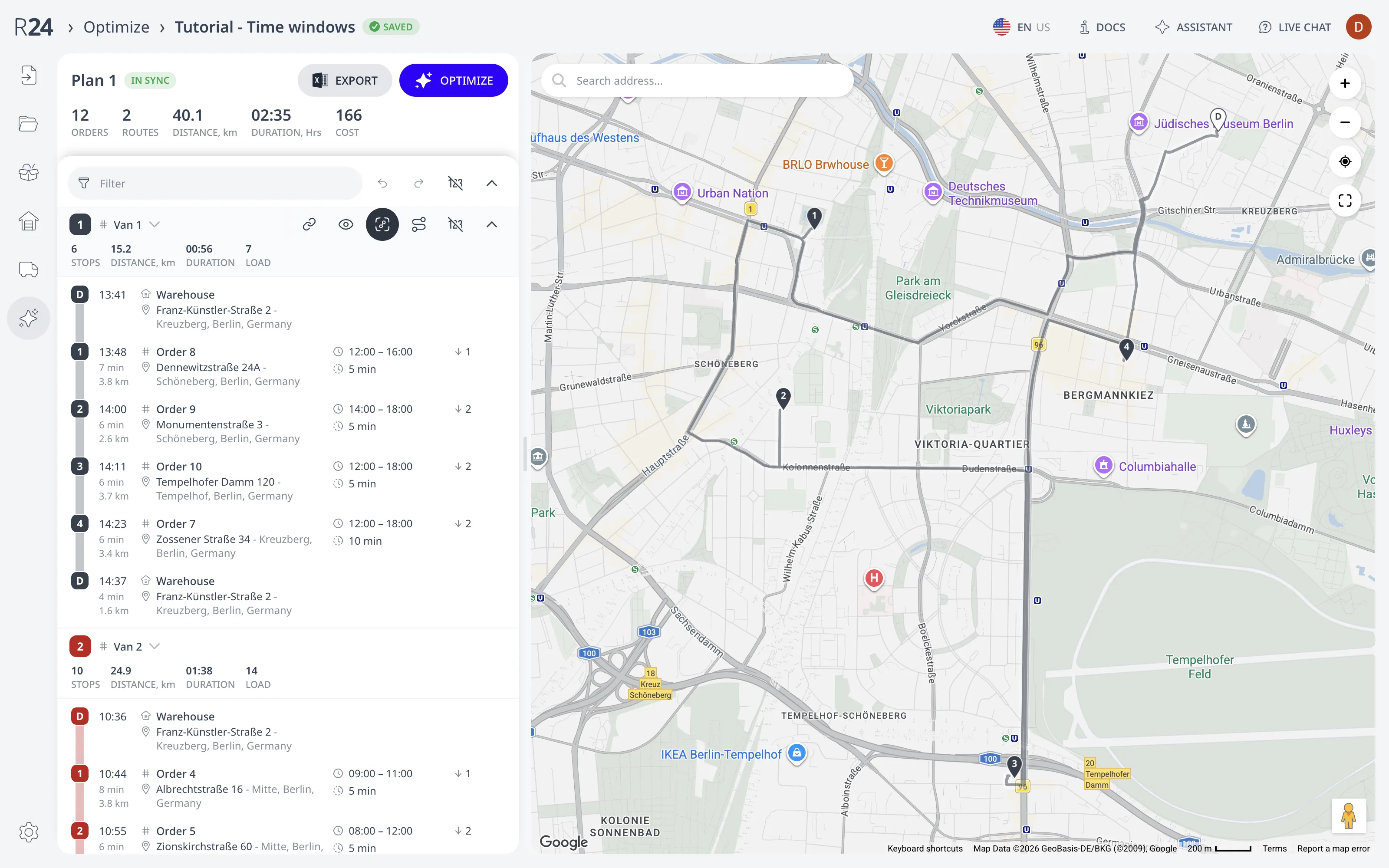Collapse the Van 1 route section
Viewport: 1389px width, 868px height.
[x=492, y=224]
